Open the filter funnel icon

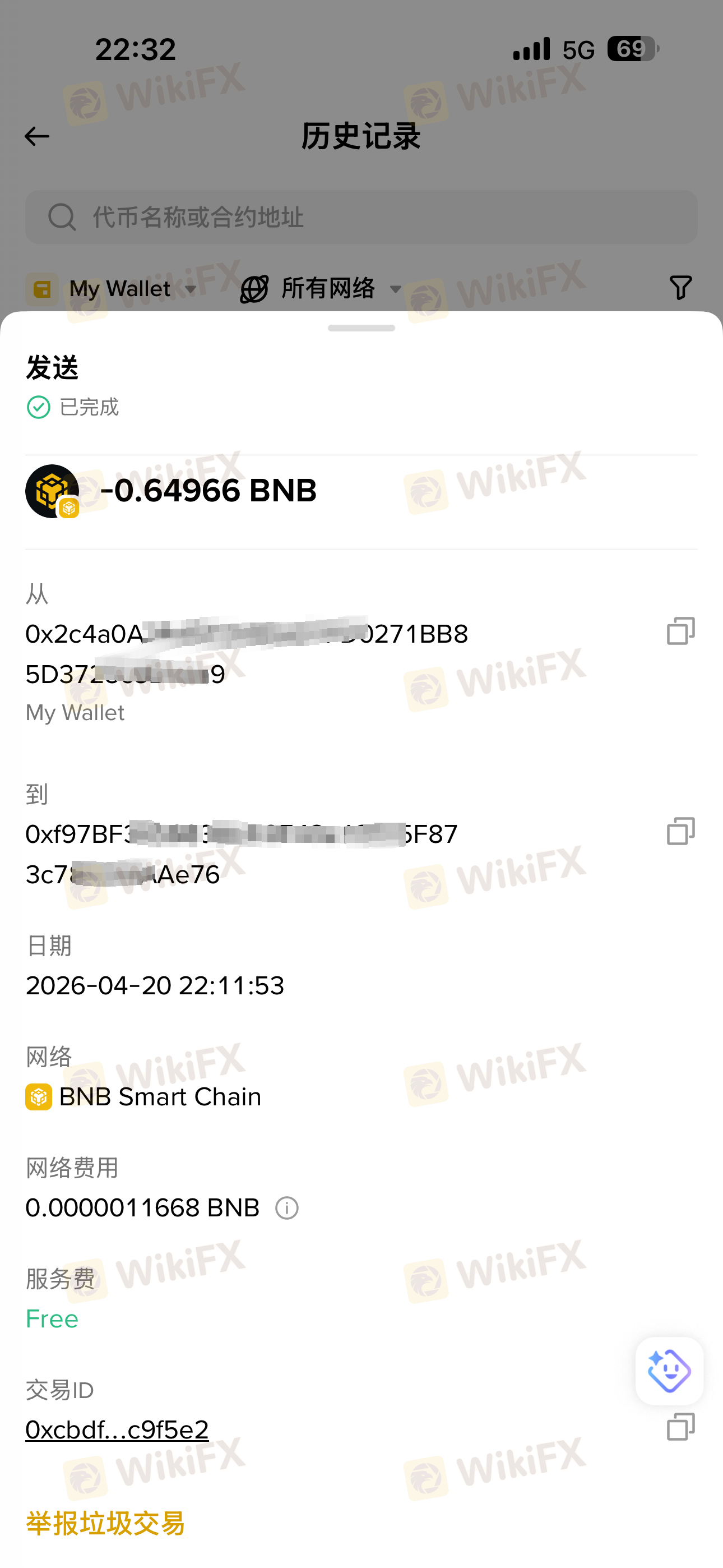(680, 288)
